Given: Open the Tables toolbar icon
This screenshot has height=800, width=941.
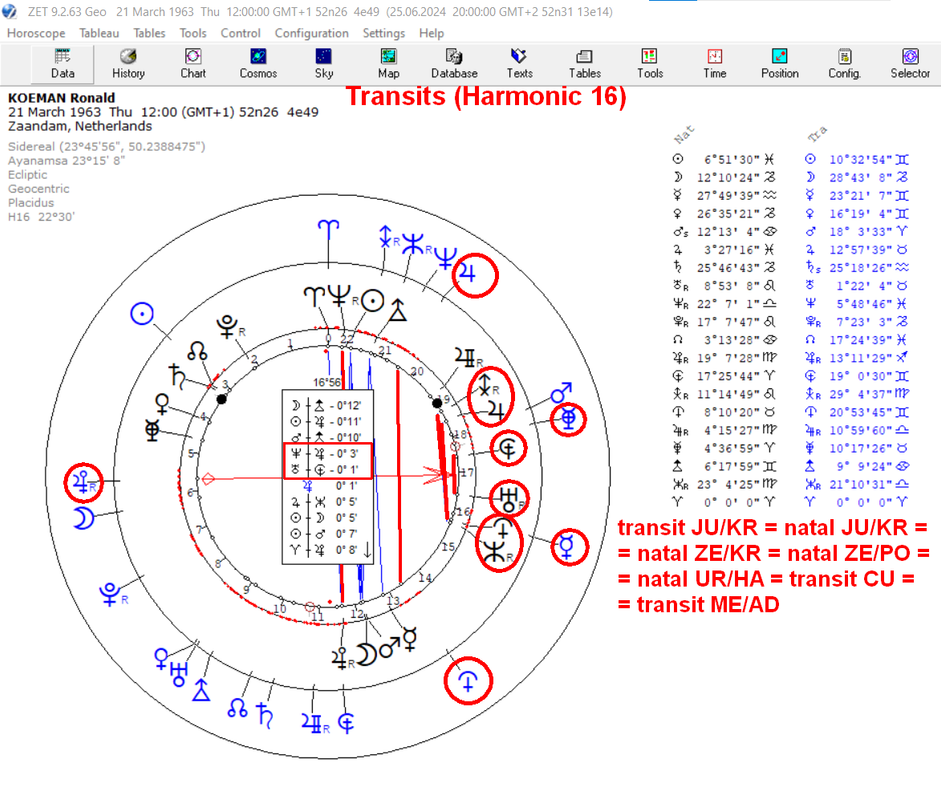Looking at the screenshot, I should (x=585, y=64).
